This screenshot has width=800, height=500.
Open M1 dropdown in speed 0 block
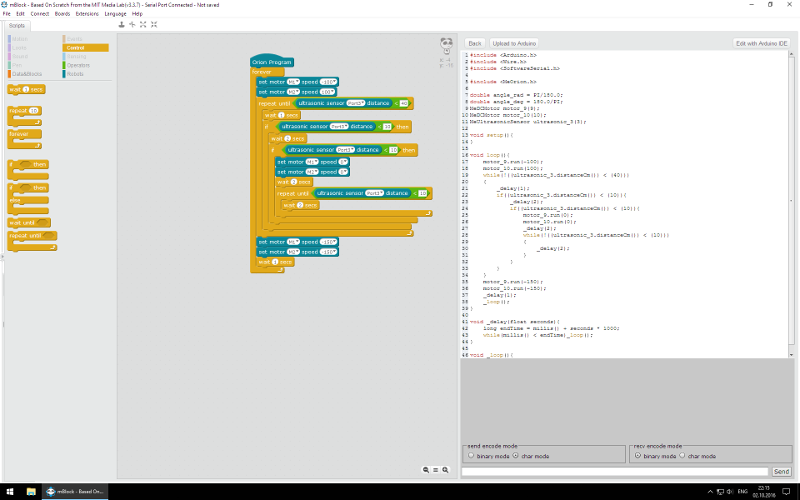[312, 162]
